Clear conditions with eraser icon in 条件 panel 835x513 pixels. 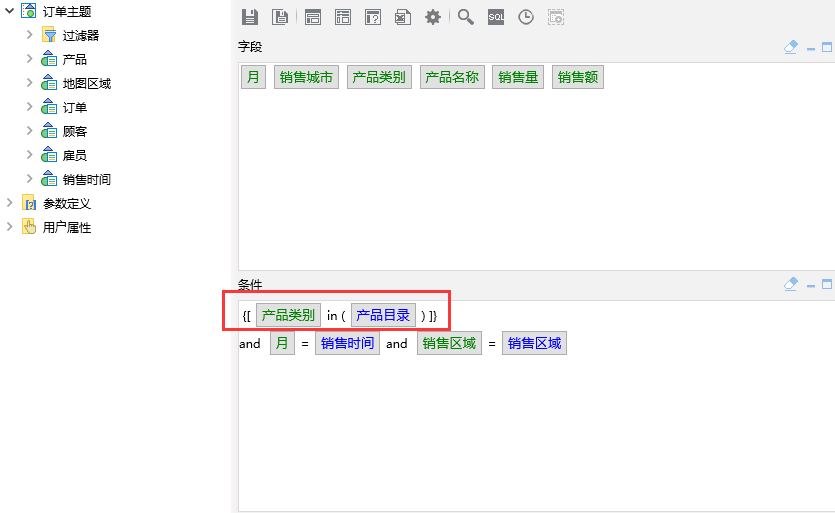tap(791, 284)
